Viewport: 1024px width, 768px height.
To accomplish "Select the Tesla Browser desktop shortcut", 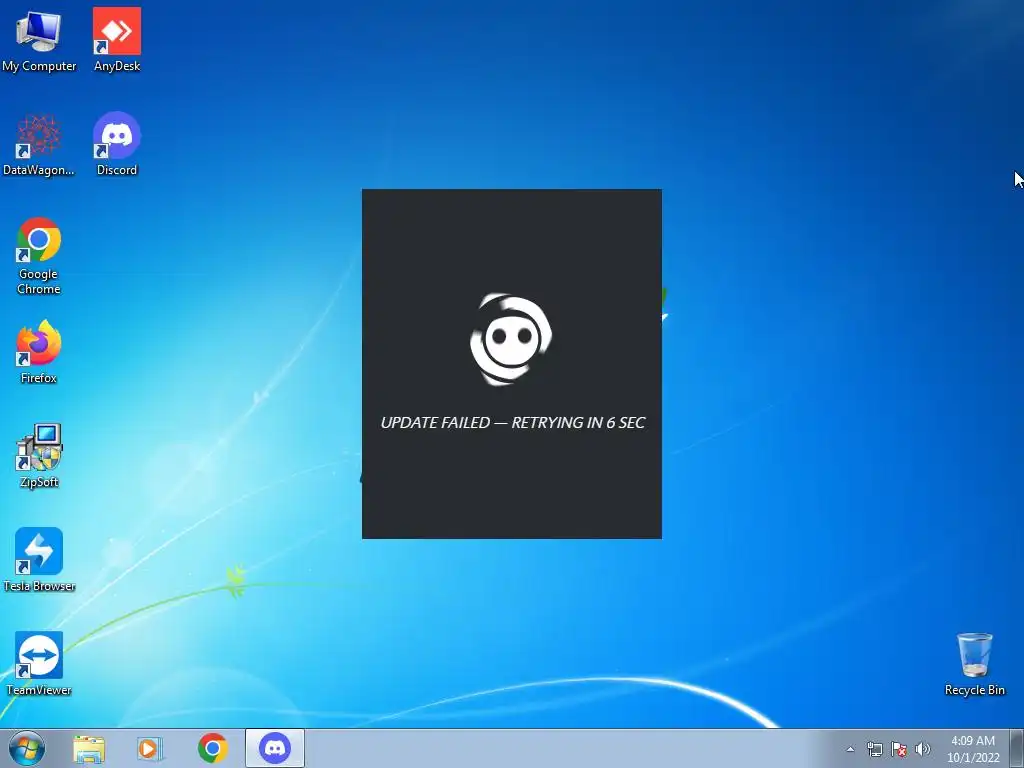I will (x=39, y=560).
